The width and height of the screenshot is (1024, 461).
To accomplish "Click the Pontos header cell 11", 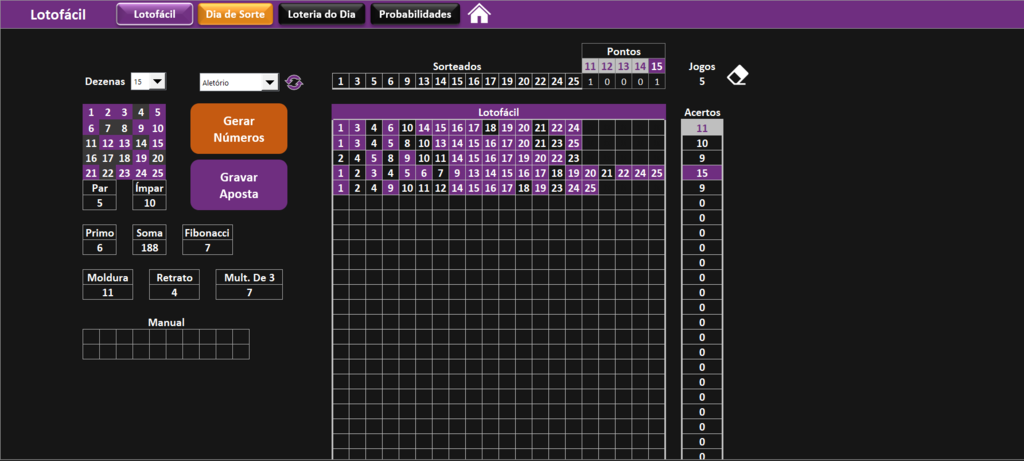I will pos(590,66).
